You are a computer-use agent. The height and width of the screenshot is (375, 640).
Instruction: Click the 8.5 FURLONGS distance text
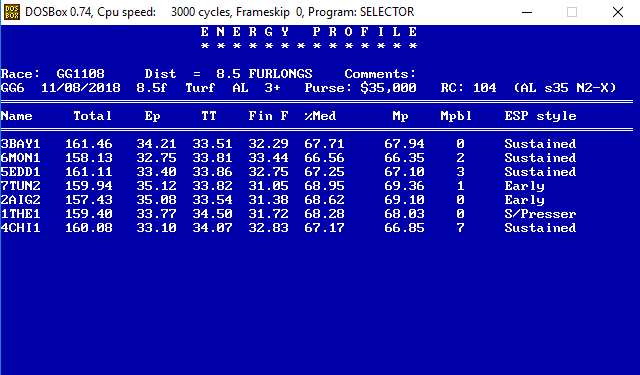(264, 74)
